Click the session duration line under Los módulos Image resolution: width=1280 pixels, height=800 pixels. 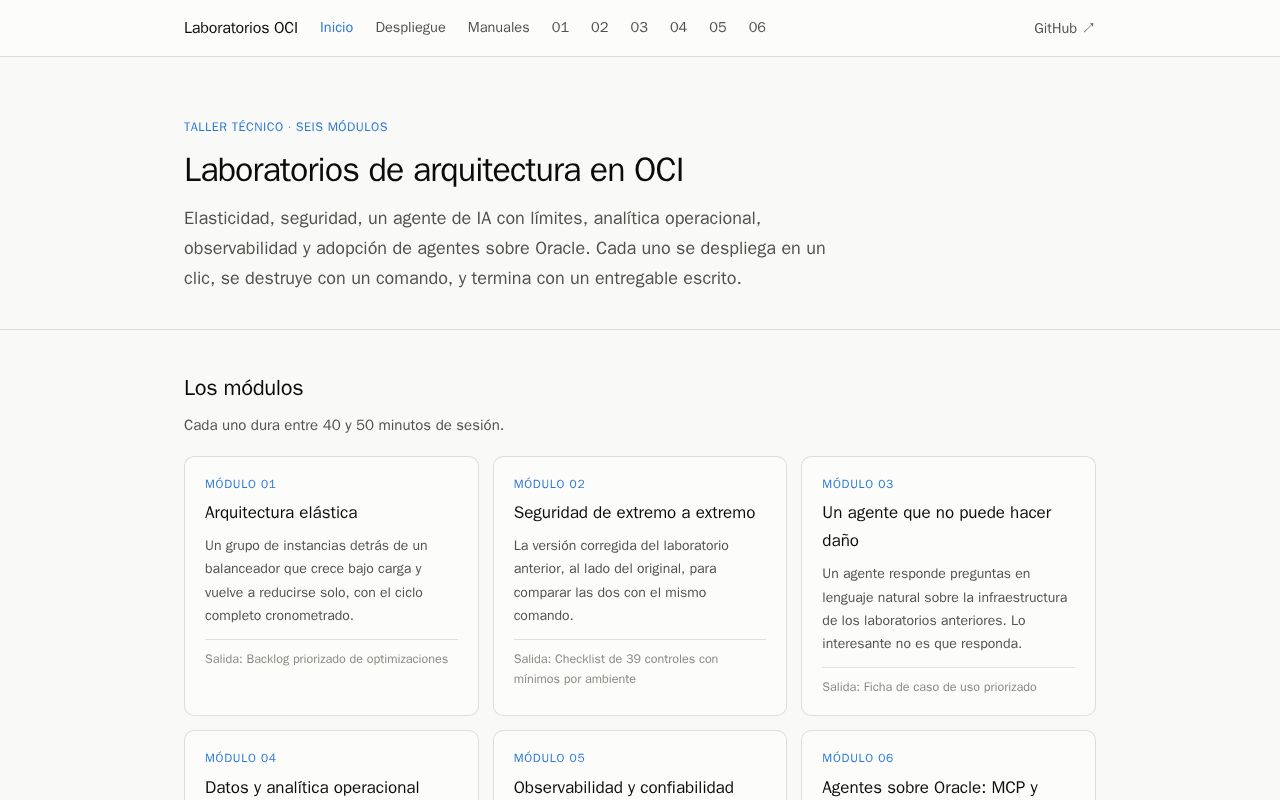tap(344, 425)
